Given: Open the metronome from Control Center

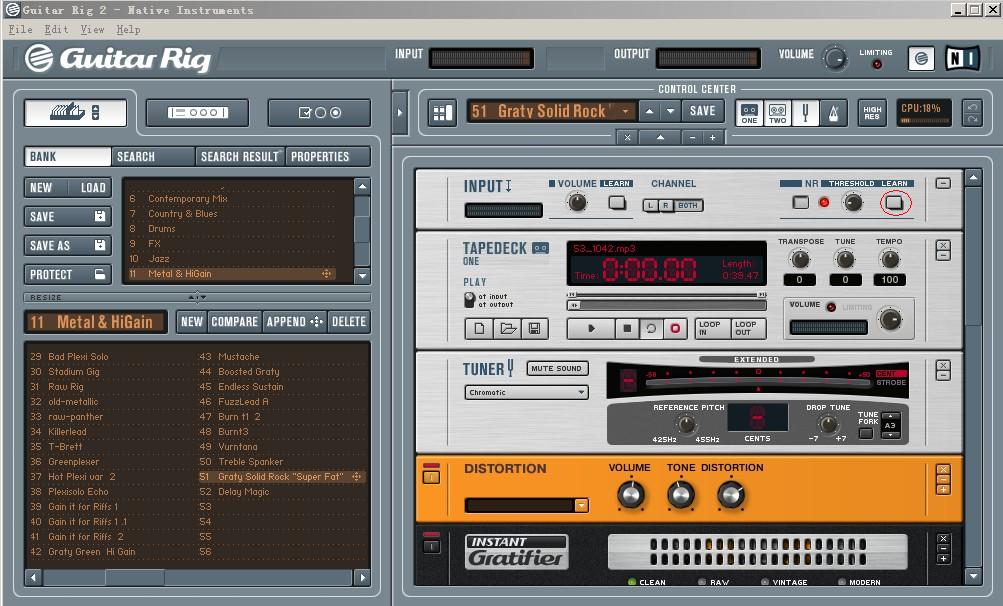Looking at the screenshot, I should tap(833, 113).
